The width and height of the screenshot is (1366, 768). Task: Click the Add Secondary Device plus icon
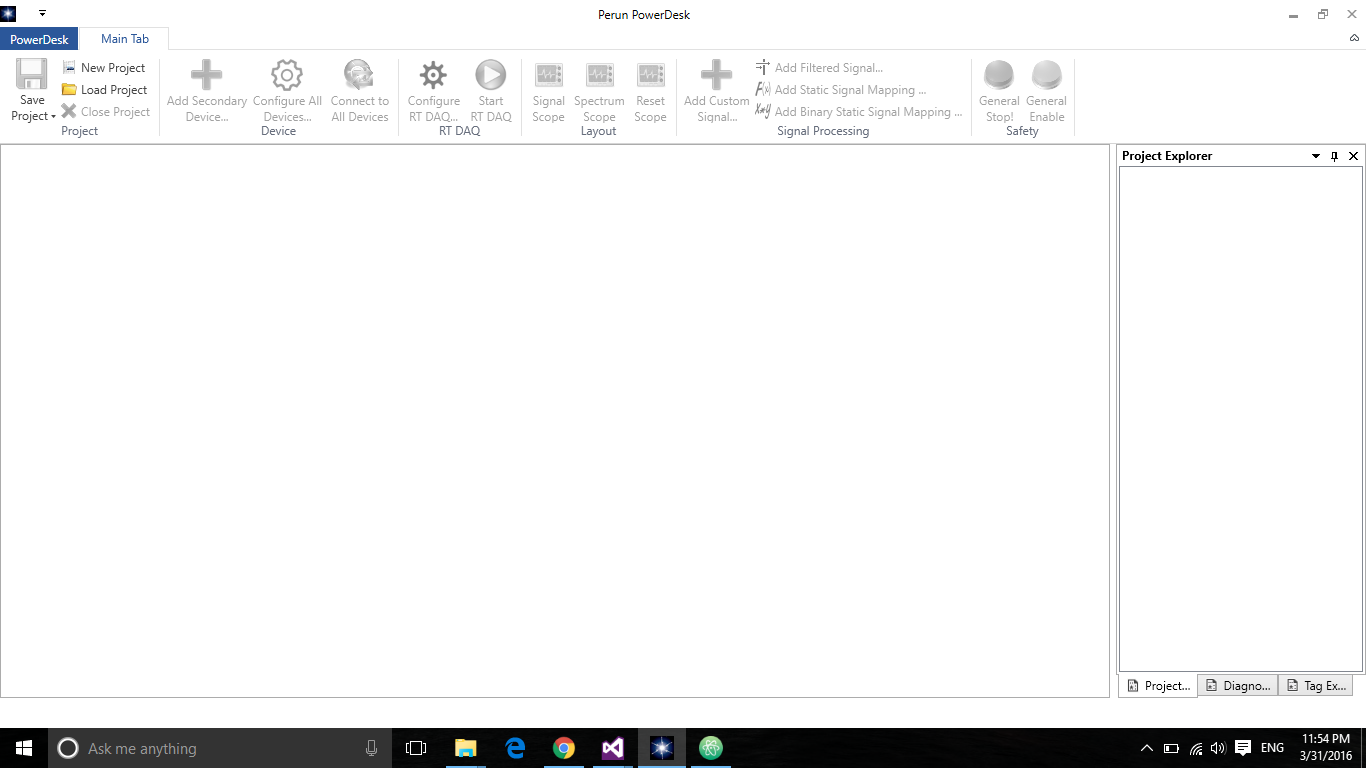(x=206, y=75)
